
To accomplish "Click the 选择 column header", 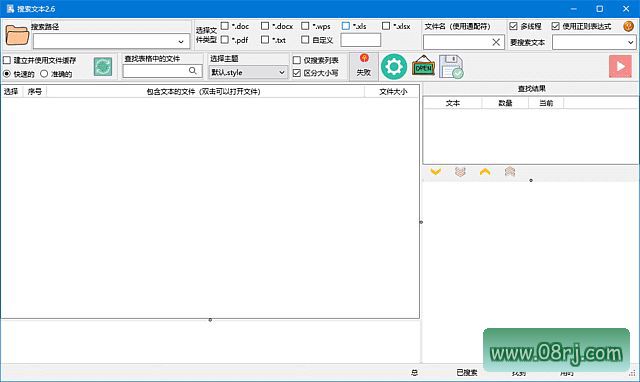I will click(11, 91).
